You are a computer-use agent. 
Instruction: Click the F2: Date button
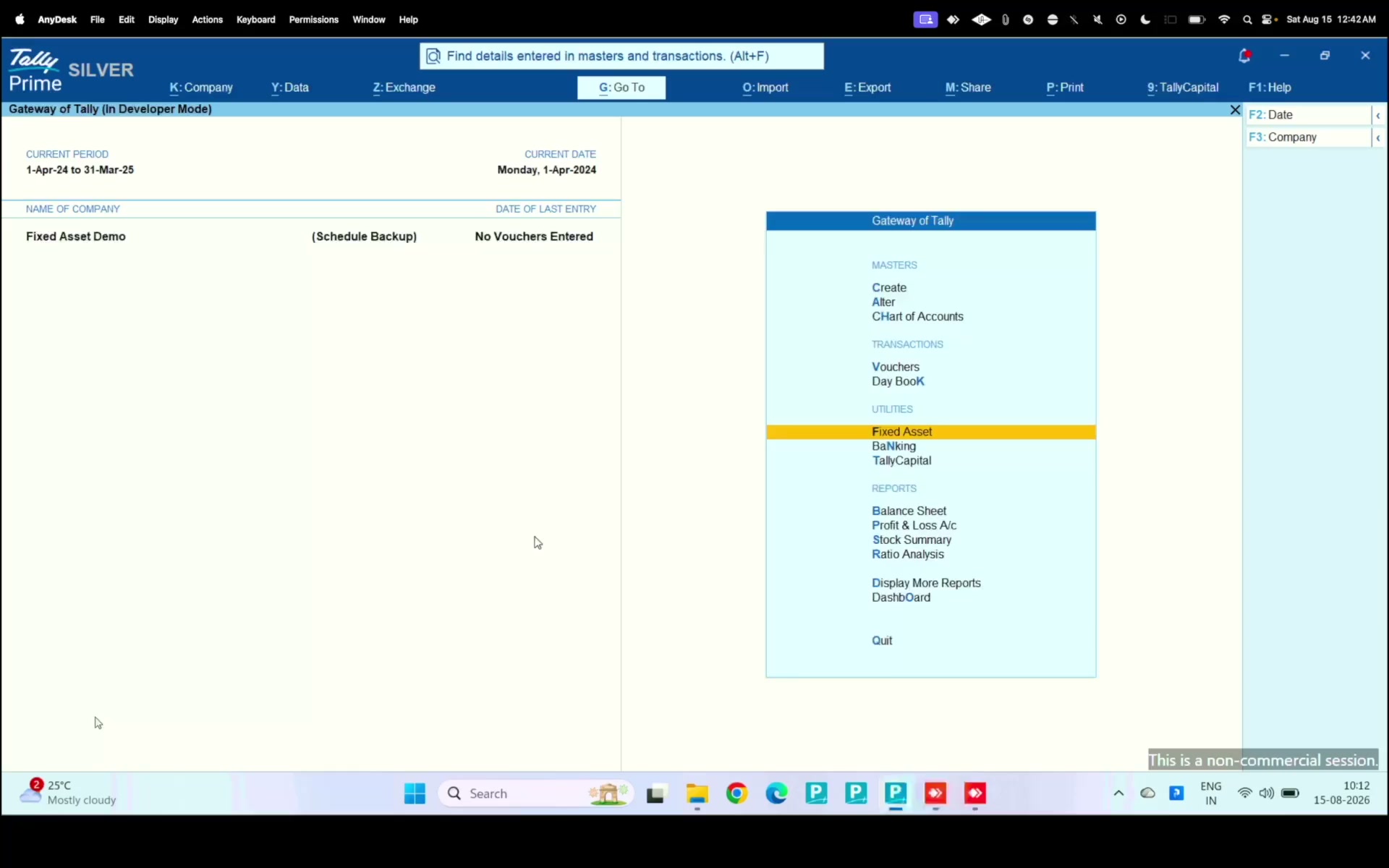1309,115
